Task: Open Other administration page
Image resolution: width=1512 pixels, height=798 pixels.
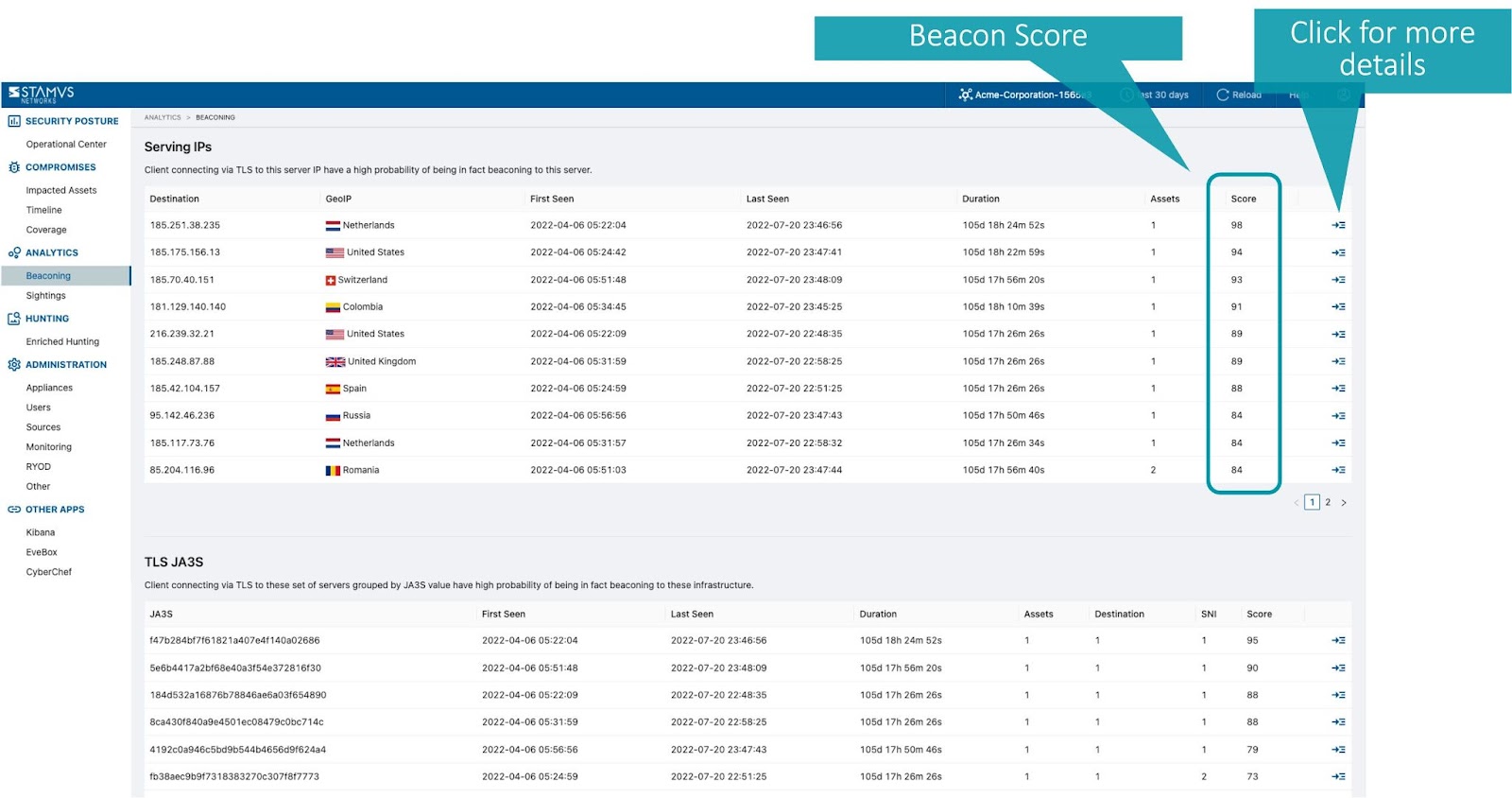Action: click(38, 487)
